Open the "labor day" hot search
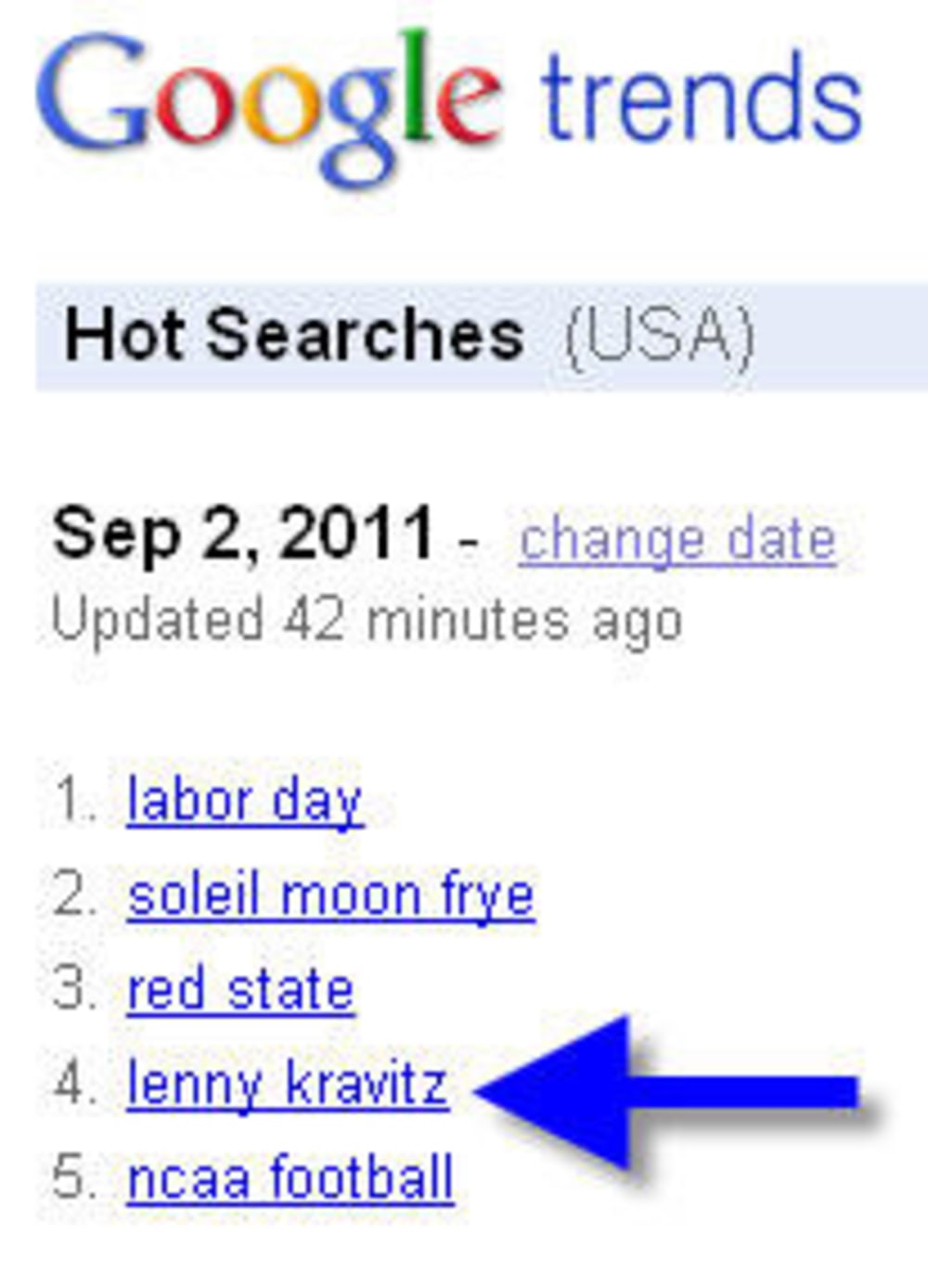 pos(244,801)
